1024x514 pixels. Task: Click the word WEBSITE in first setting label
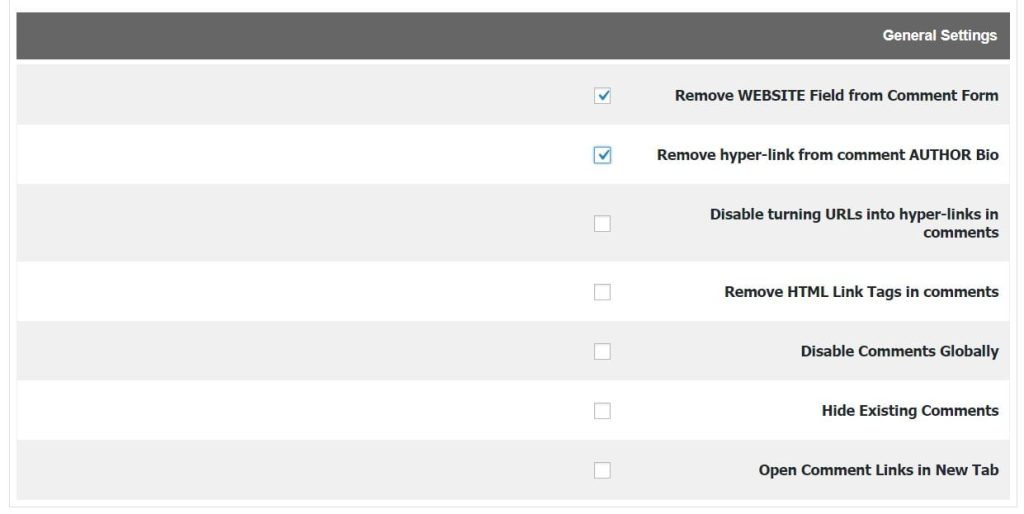pos(771,95)
